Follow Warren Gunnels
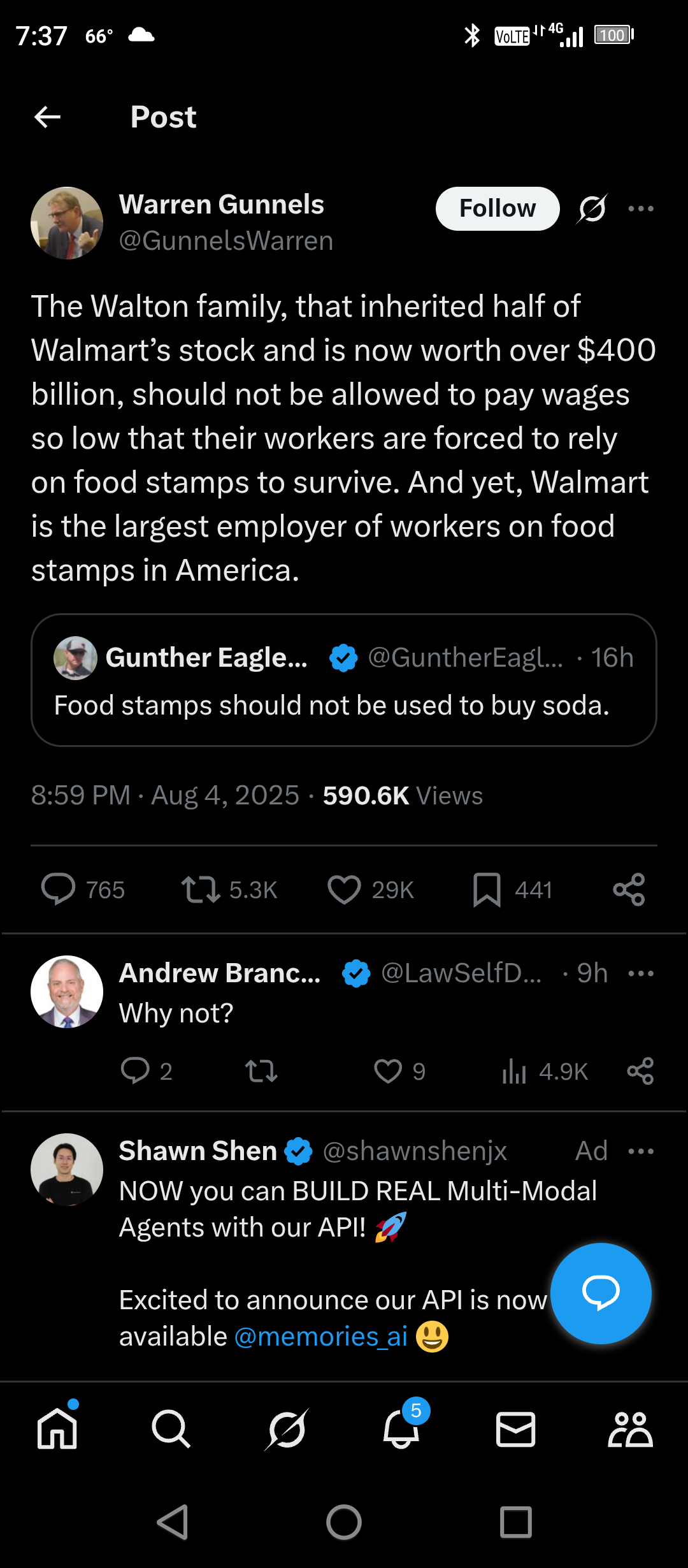688x1568 pixels. 497,208
